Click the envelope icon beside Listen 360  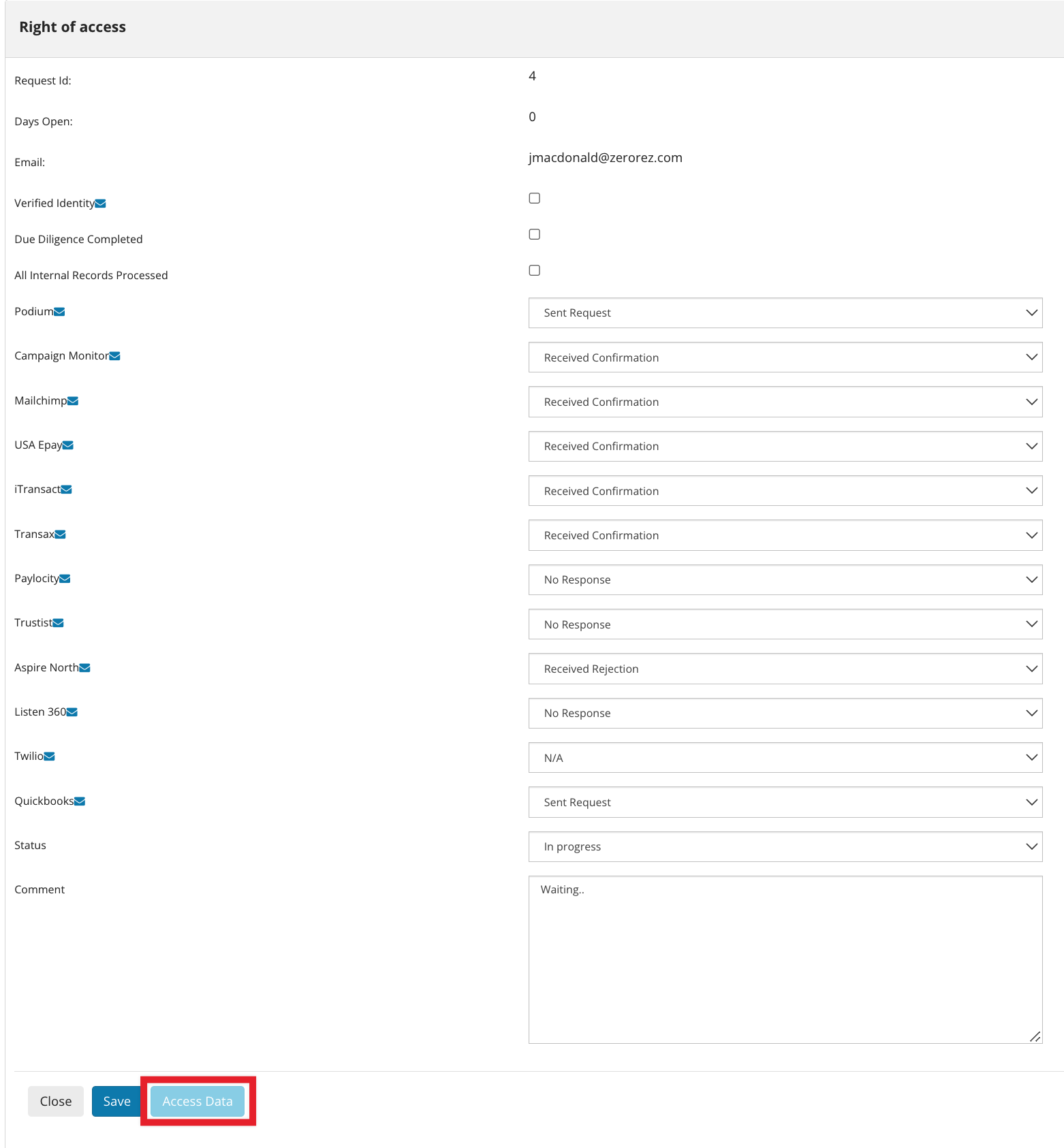click(72, 712)
